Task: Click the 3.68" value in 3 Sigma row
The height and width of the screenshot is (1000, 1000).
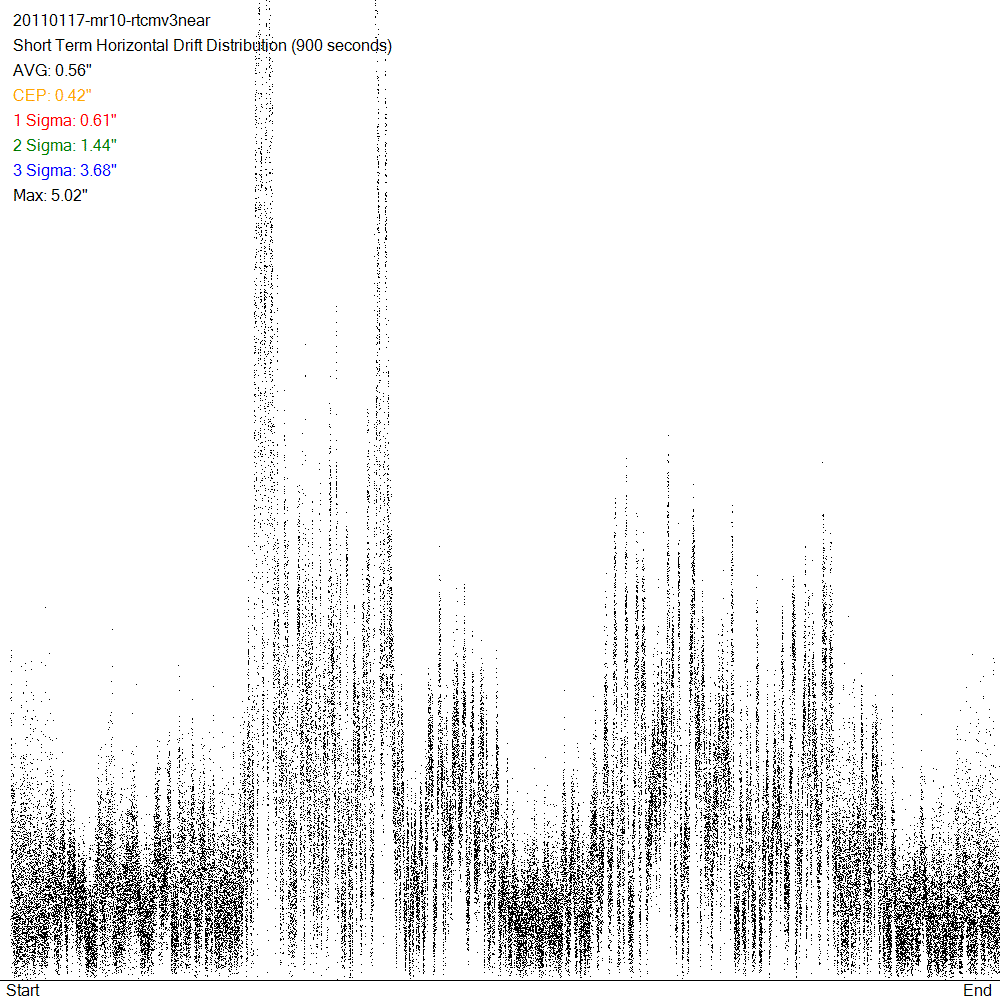Action: pos(99,171)
